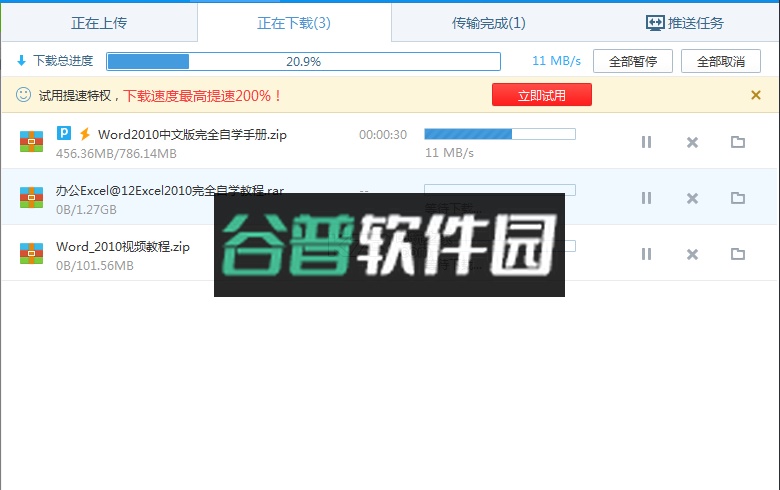Click the lightning speed-up icon
780x490 pixels.
(85, 133)
